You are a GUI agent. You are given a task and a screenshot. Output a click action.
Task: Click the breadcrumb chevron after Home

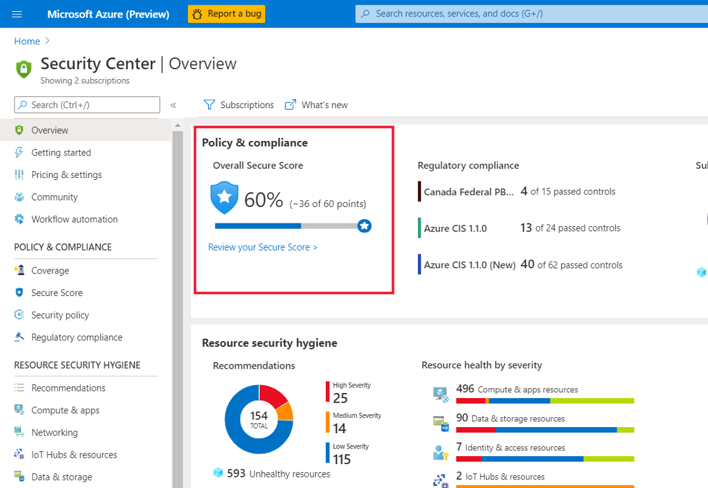47,41
